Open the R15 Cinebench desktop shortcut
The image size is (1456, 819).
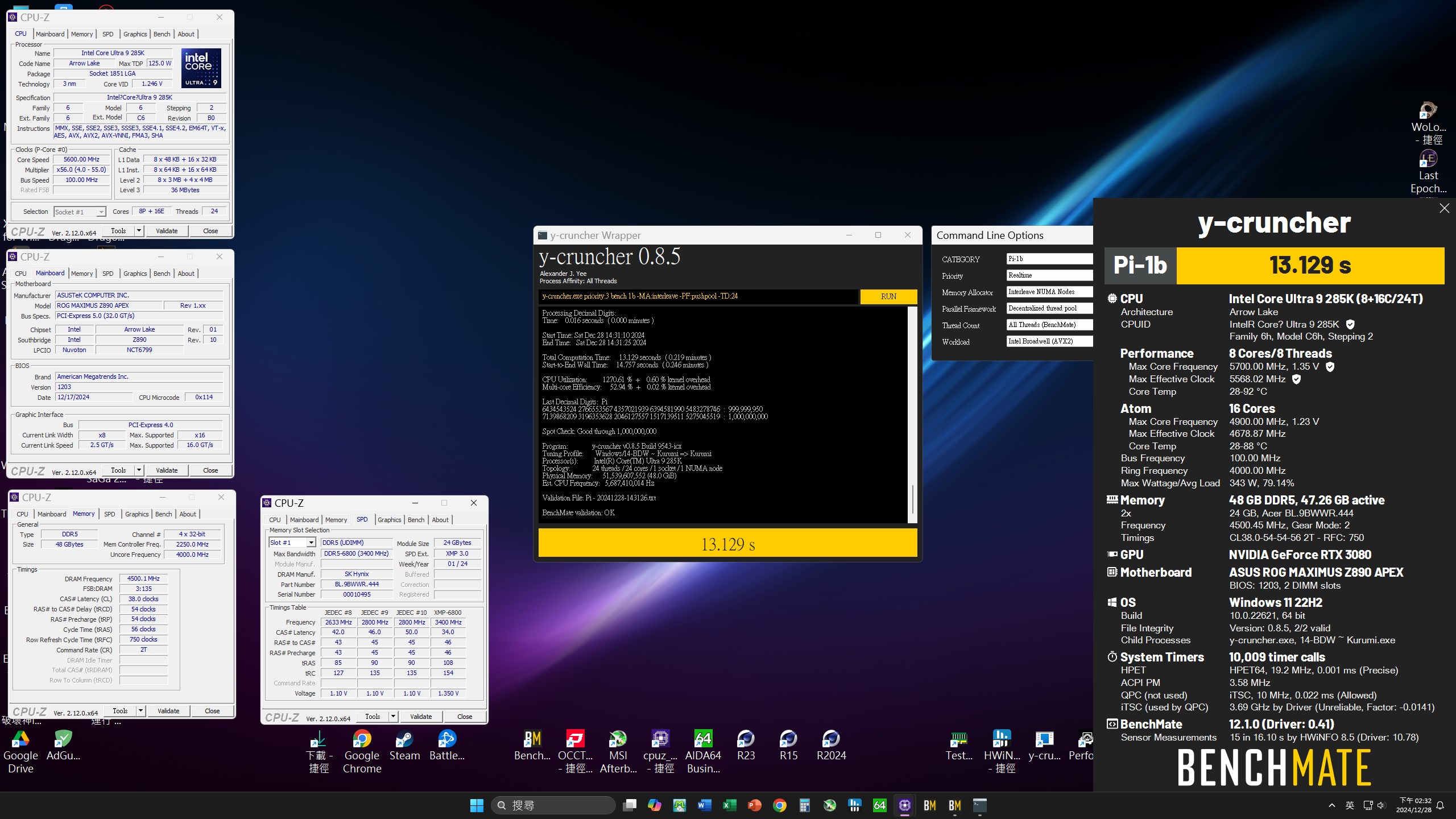(x=788, y=746)
